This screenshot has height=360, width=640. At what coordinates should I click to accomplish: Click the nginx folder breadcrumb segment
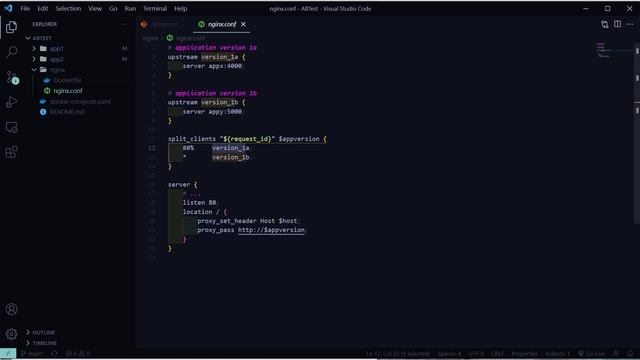150,38
